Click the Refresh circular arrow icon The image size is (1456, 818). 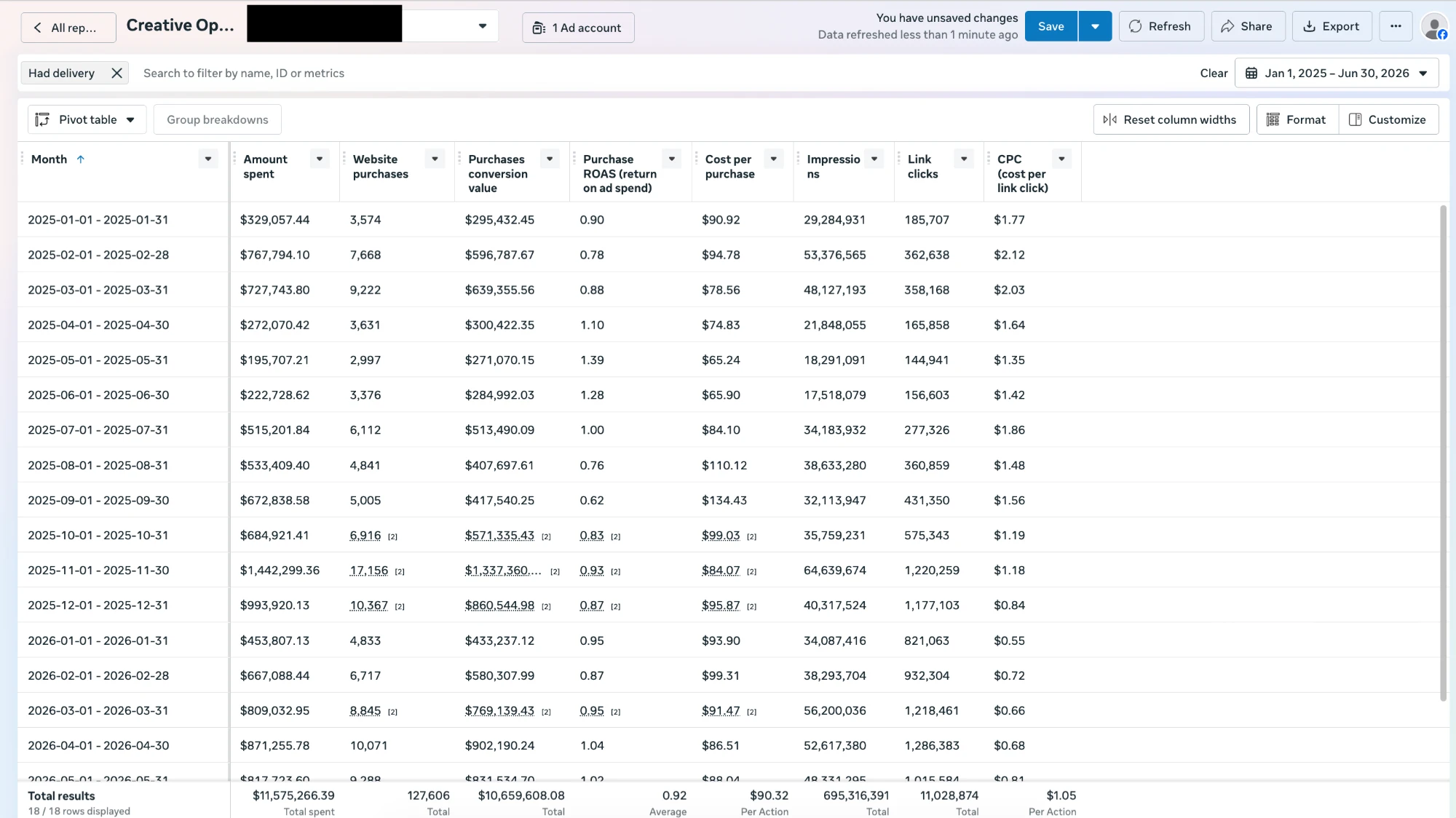(x=1135, y=26)
